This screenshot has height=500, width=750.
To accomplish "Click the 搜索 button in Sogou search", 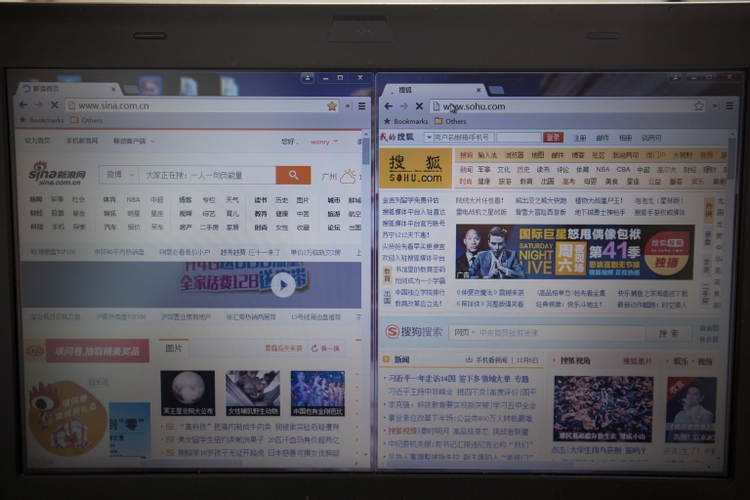I will (x=669, y=333).
